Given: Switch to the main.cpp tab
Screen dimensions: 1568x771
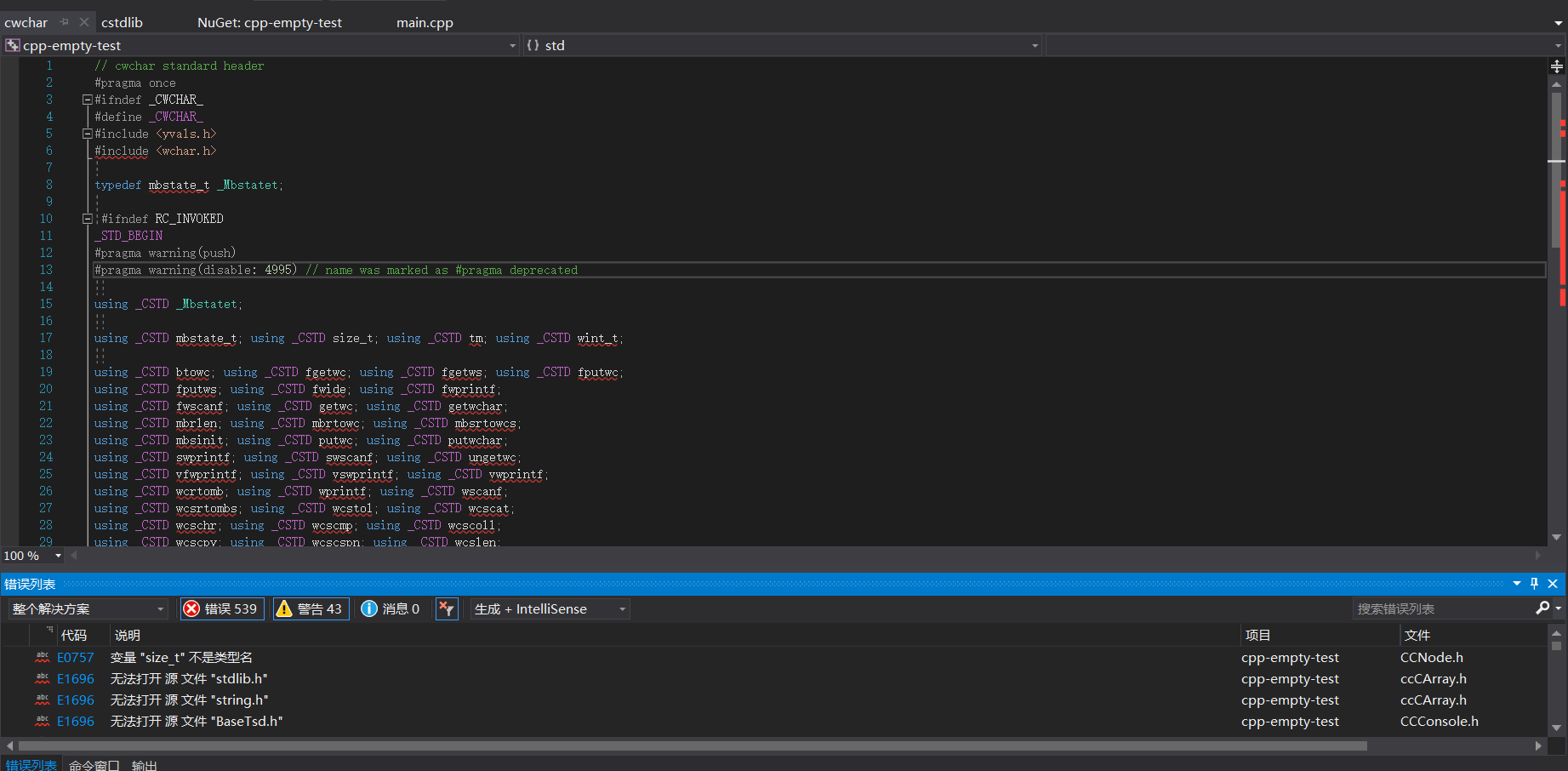Looking at the screenshot, I should 425,22.
